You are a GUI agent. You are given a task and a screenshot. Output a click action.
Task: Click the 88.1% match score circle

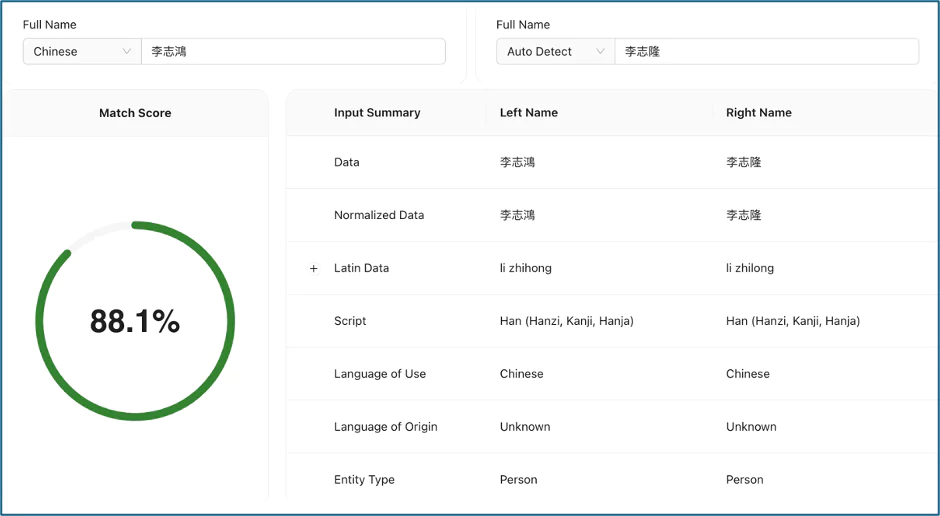pos(135,321)
